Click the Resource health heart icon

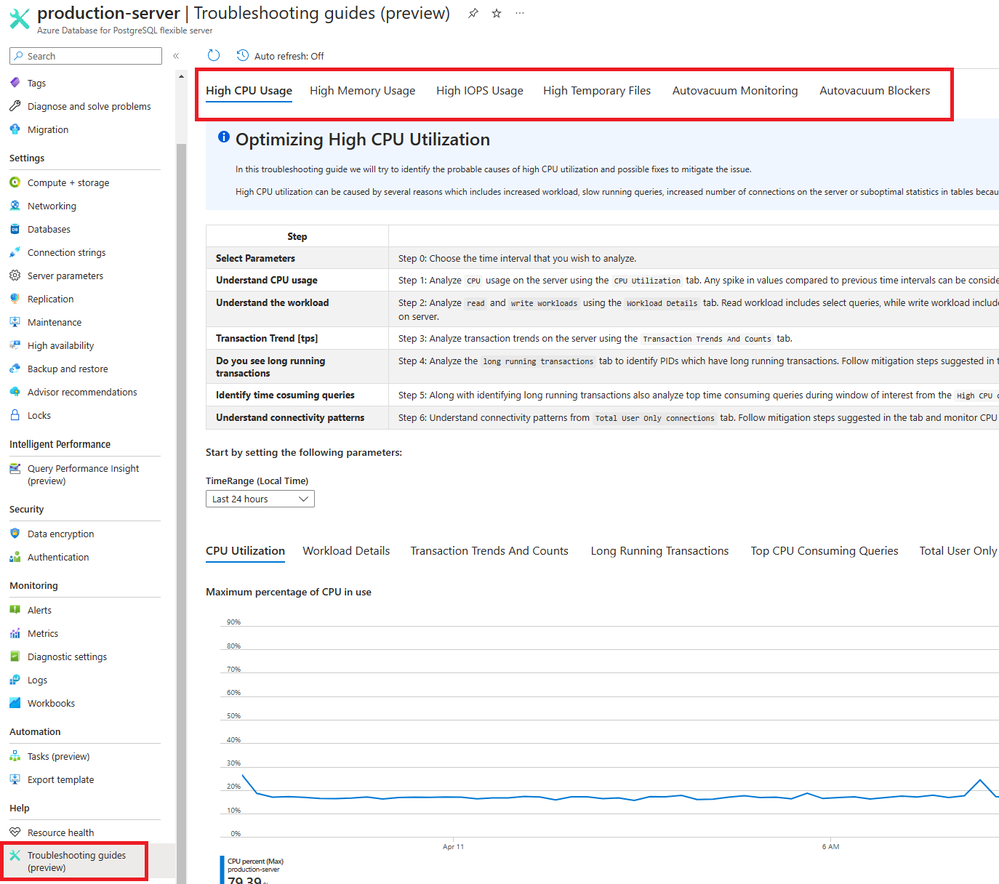coord(15,832)
